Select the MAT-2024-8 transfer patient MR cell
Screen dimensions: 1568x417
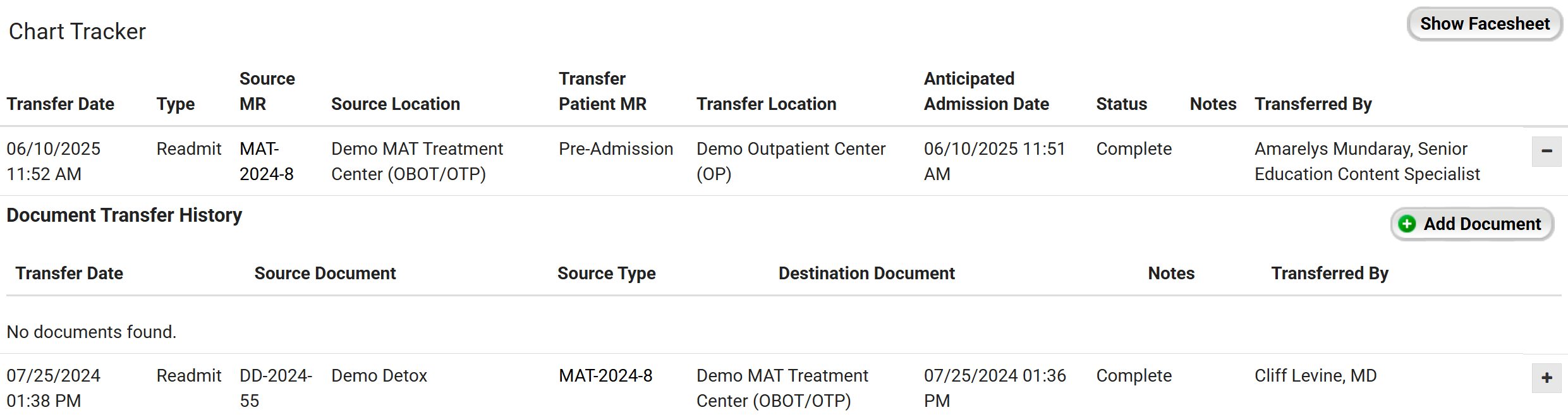point(605,376)
